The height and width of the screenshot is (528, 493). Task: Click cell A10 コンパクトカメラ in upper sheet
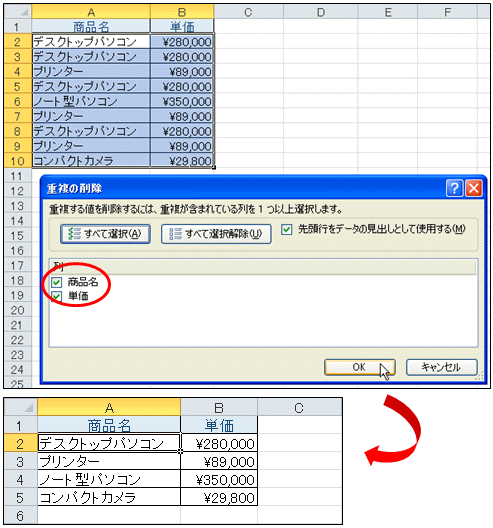[91, 161]
